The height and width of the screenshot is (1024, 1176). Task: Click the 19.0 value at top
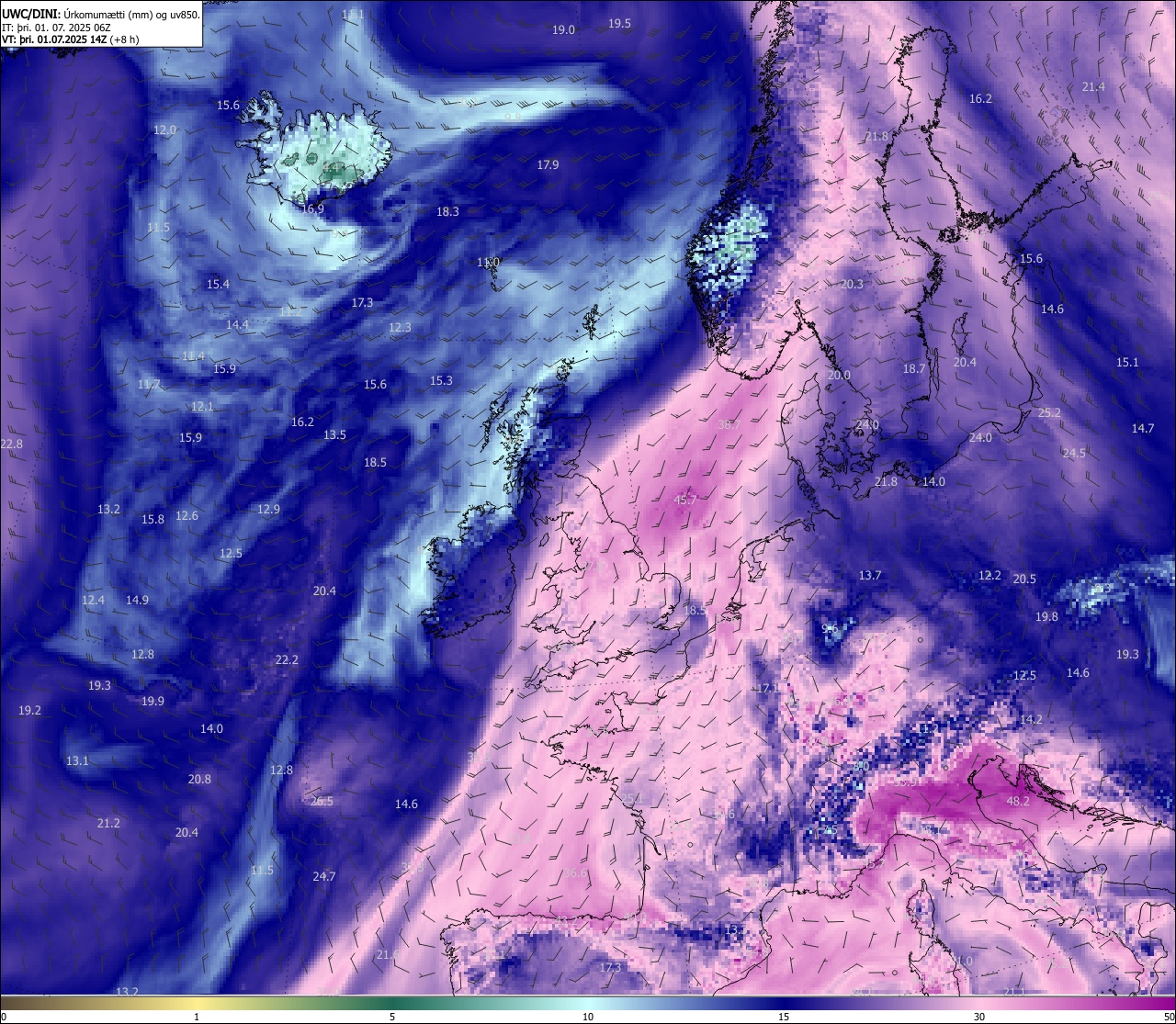pos(563,29)
